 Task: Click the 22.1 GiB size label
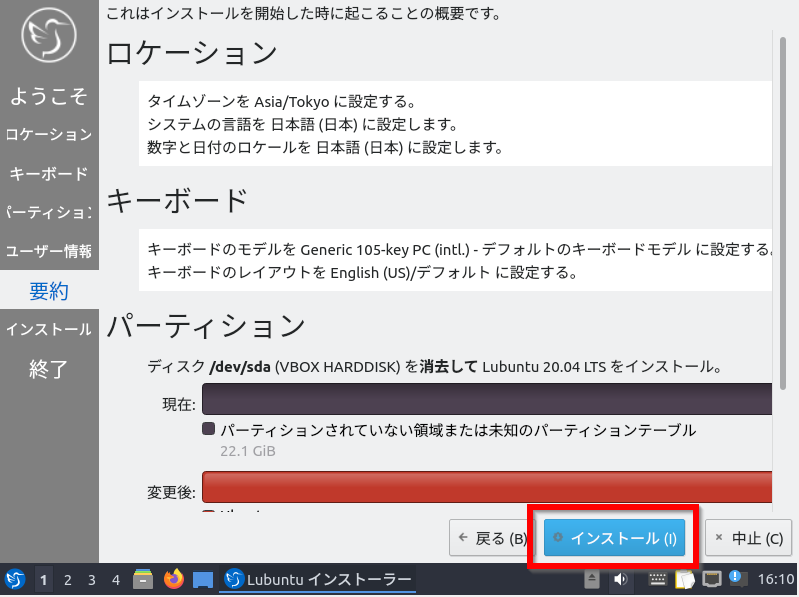coord(248,451)
